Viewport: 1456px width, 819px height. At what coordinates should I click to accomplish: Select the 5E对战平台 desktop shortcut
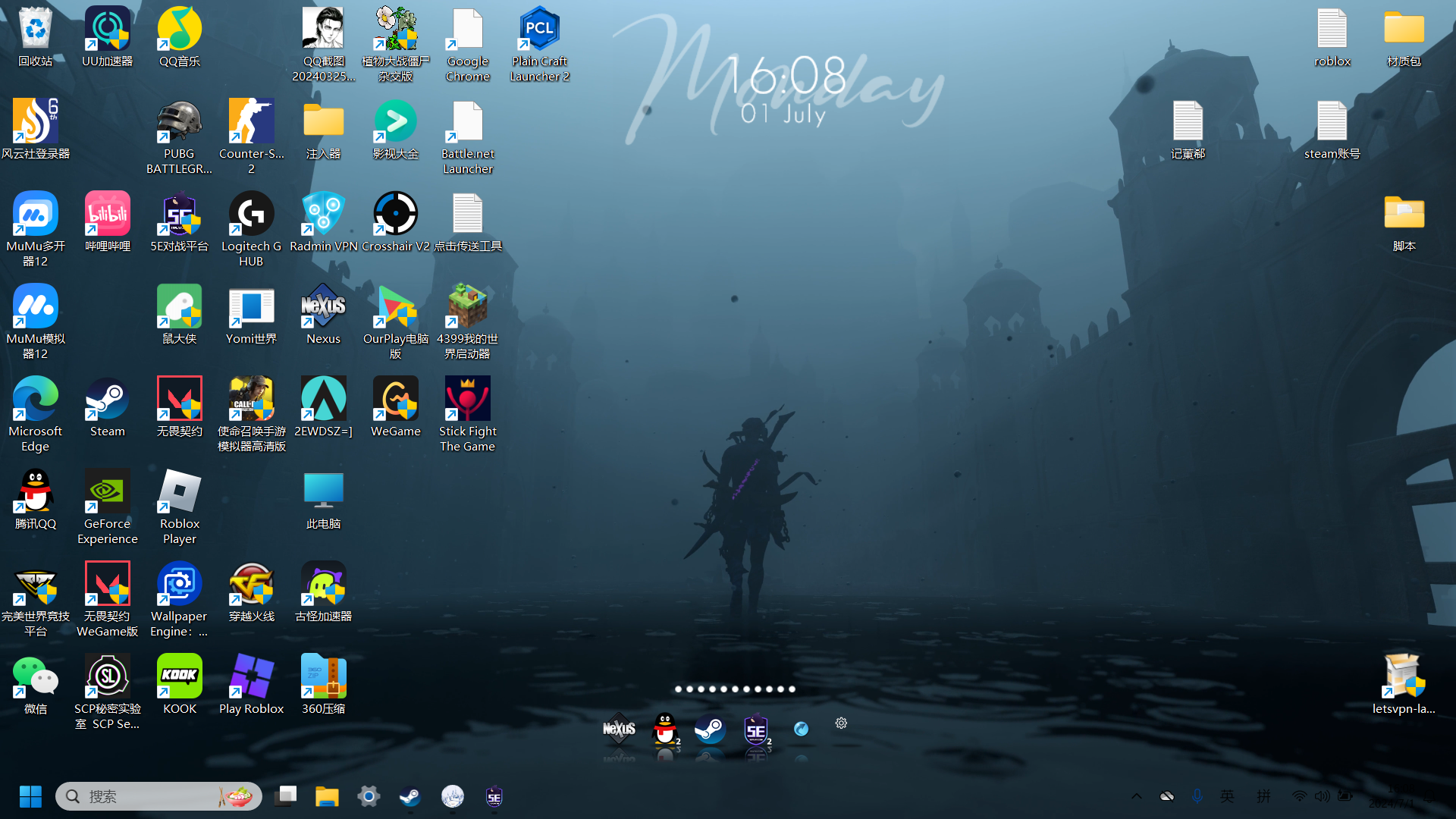pyautogui.click(x=180, y=222)
